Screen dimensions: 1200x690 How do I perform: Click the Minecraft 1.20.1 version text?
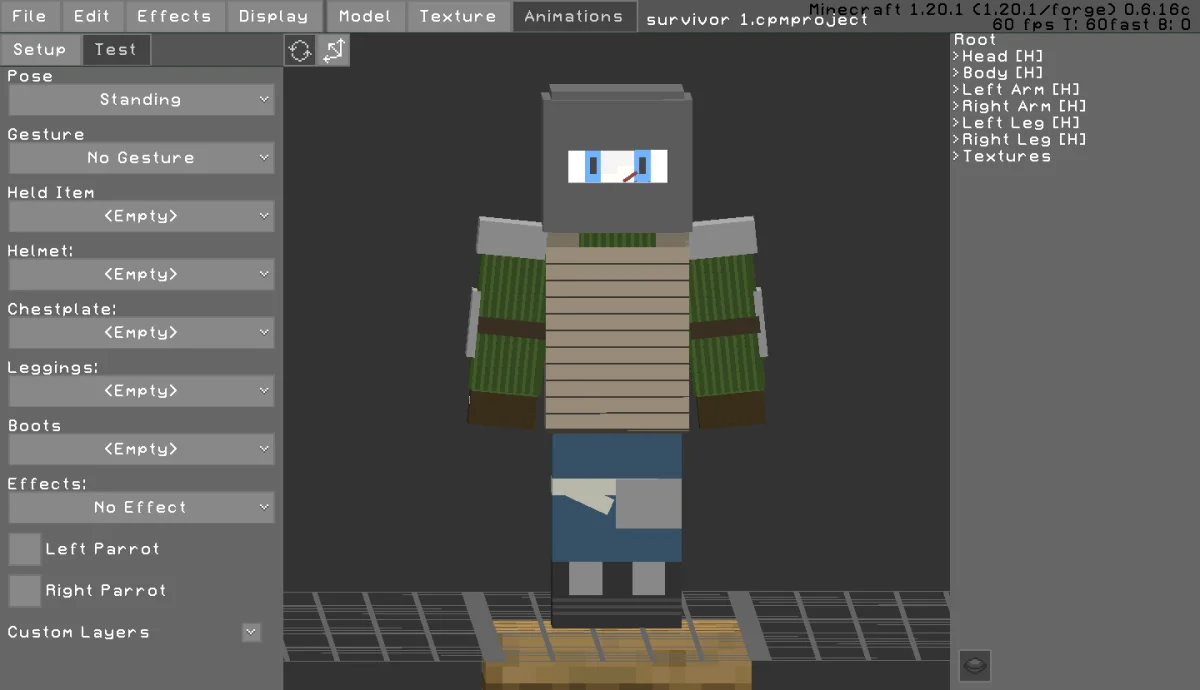click(1000, 9)
